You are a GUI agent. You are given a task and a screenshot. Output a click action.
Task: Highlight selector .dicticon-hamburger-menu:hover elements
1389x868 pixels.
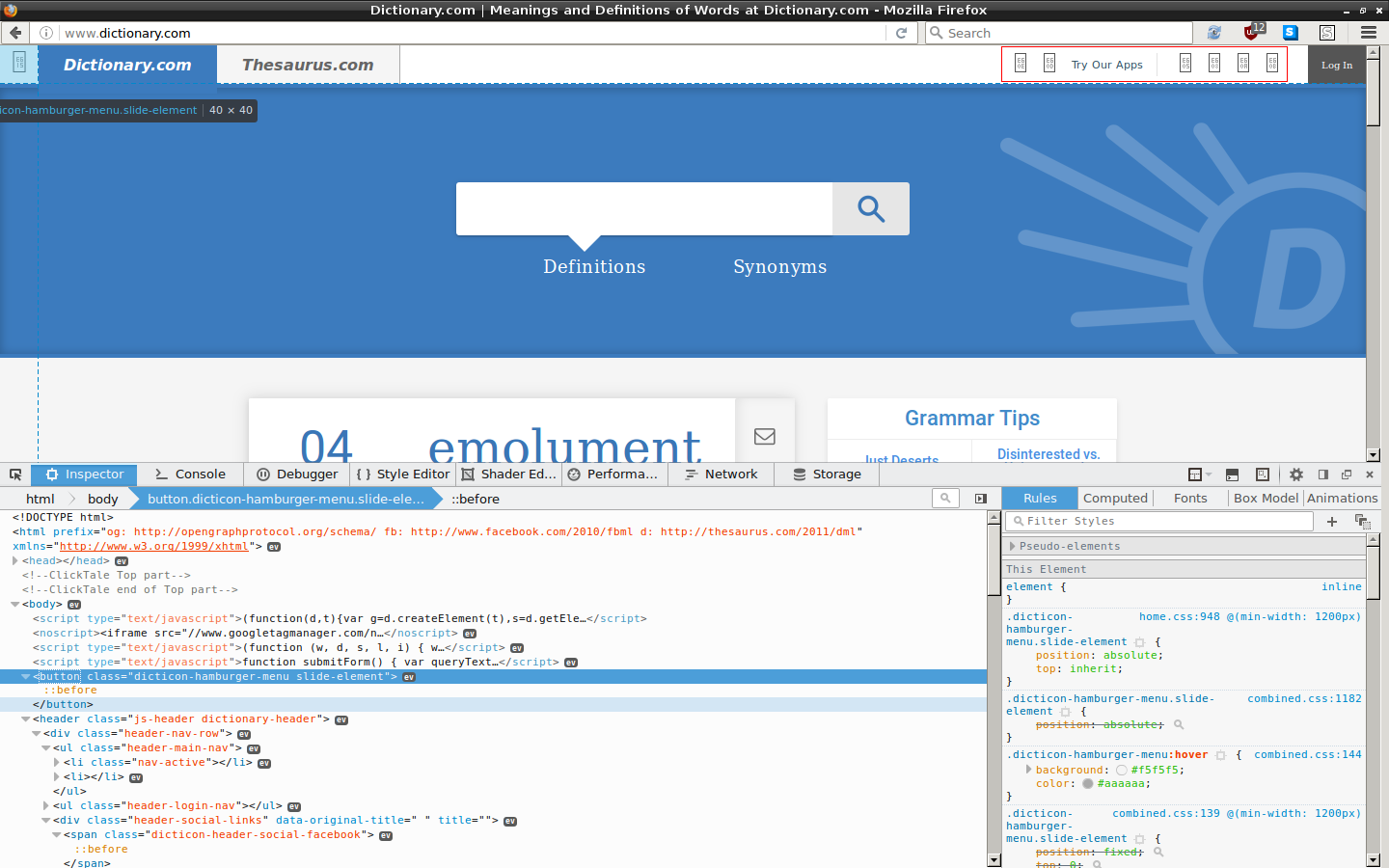pyautogui.click(x=1220, y=755)
